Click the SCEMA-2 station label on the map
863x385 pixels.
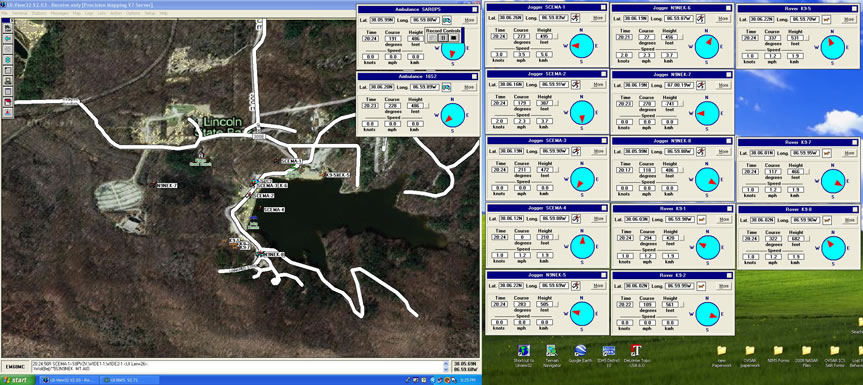(x=264, y=195)
